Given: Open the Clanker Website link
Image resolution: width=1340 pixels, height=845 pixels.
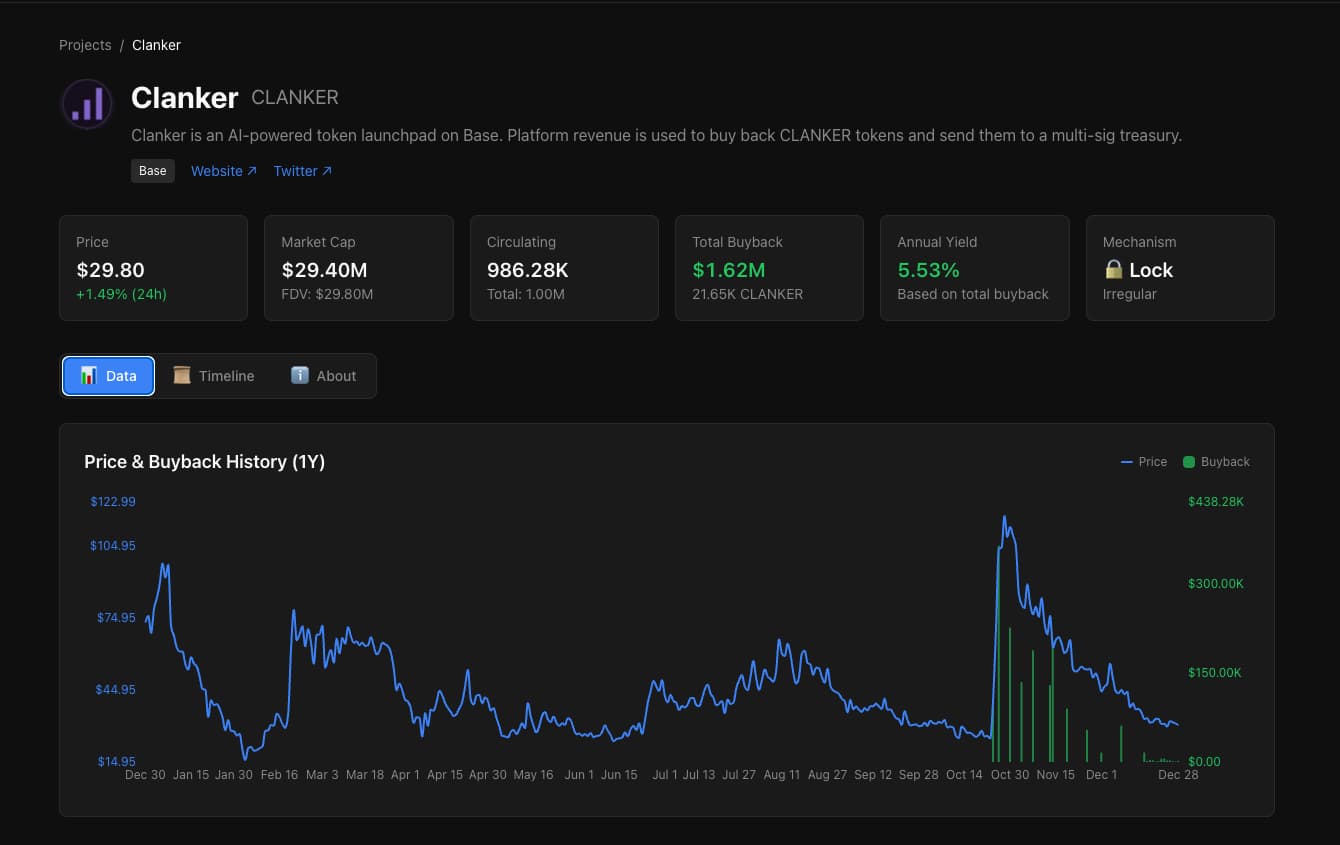Looking at the screenshot, I should pos(217,171).
